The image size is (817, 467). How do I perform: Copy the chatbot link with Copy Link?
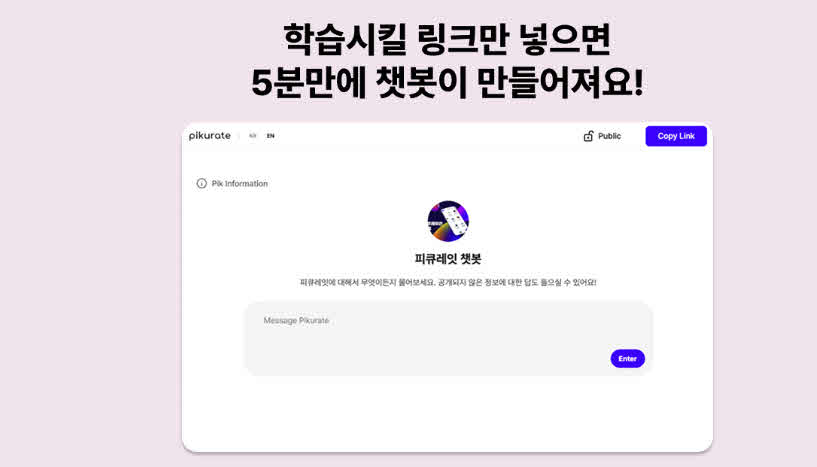676,136
